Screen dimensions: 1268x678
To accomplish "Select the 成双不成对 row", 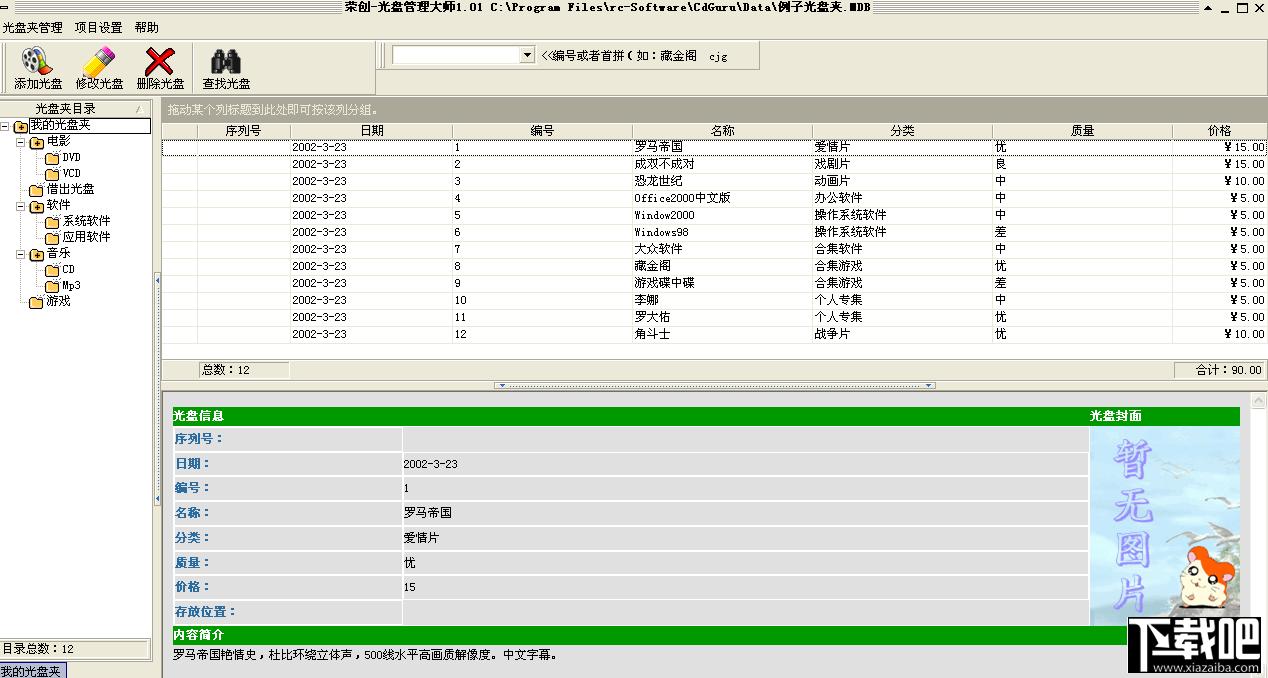I will point(714,164).
